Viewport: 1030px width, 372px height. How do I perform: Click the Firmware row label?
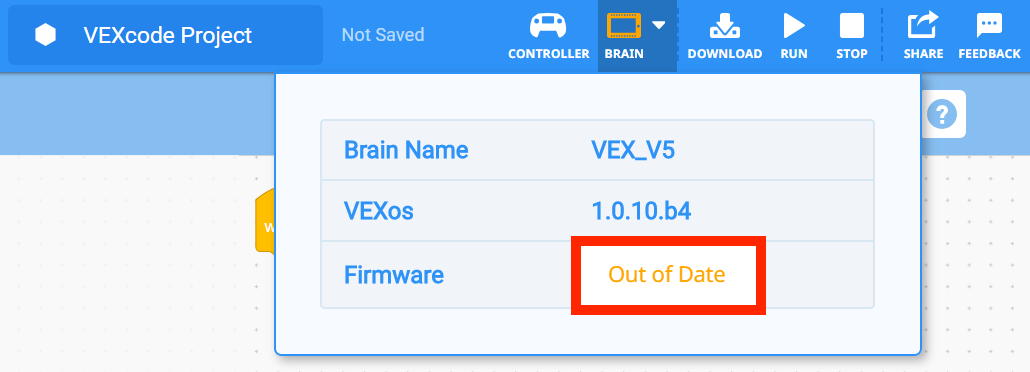tap(394, 274)
